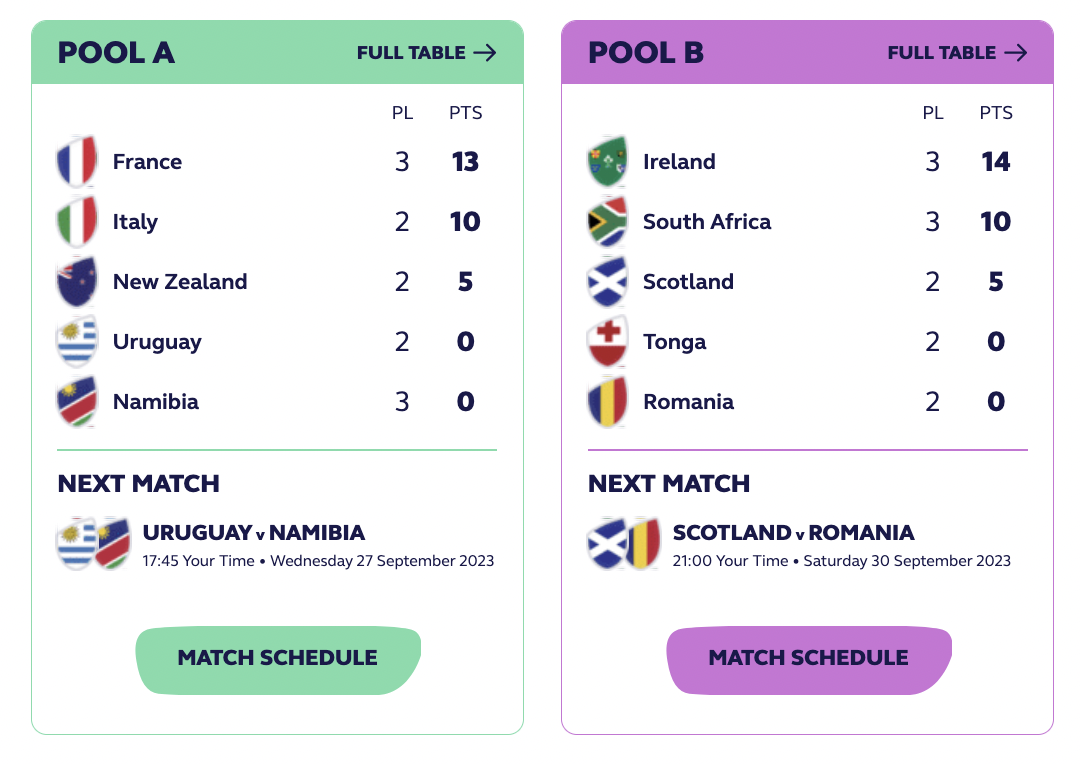Select the South Africa flag shield

(x=607, y=222)
